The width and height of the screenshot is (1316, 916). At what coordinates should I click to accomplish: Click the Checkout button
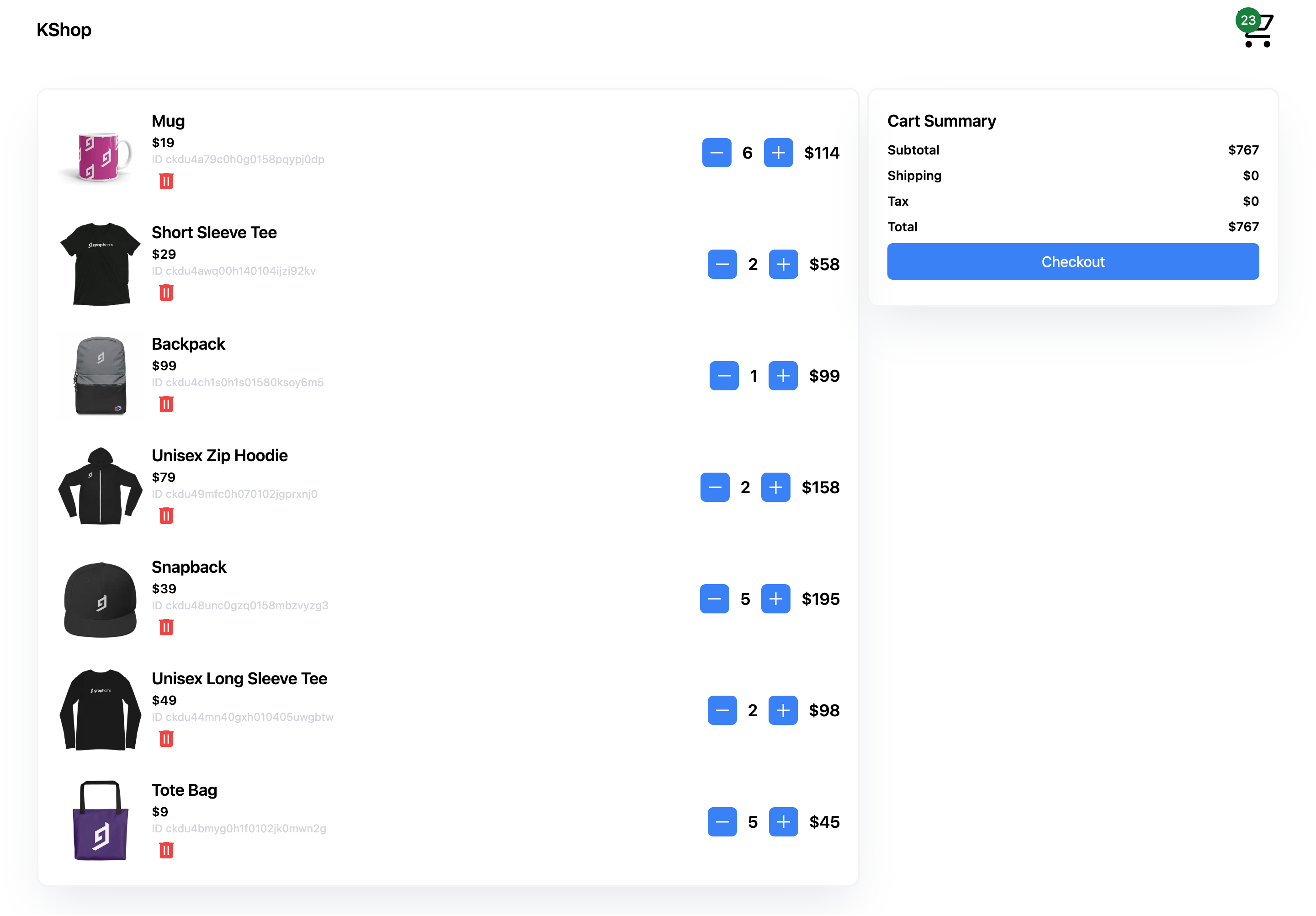click(1072, 262)
